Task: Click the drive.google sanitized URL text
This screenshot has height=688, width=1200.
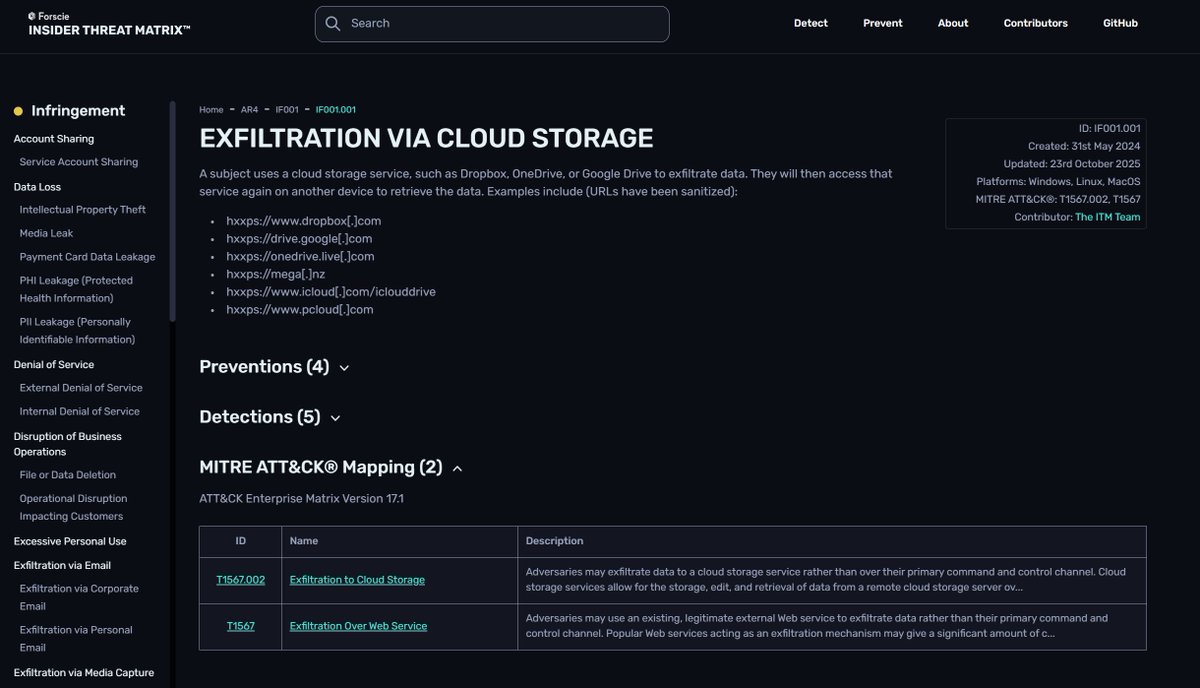Action: (300, 239)
